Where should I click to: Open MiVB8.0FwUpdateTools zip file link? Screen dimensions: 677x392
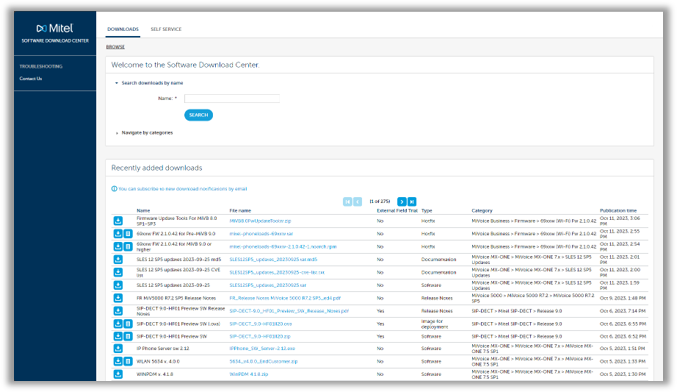click(x=260, y=221)
